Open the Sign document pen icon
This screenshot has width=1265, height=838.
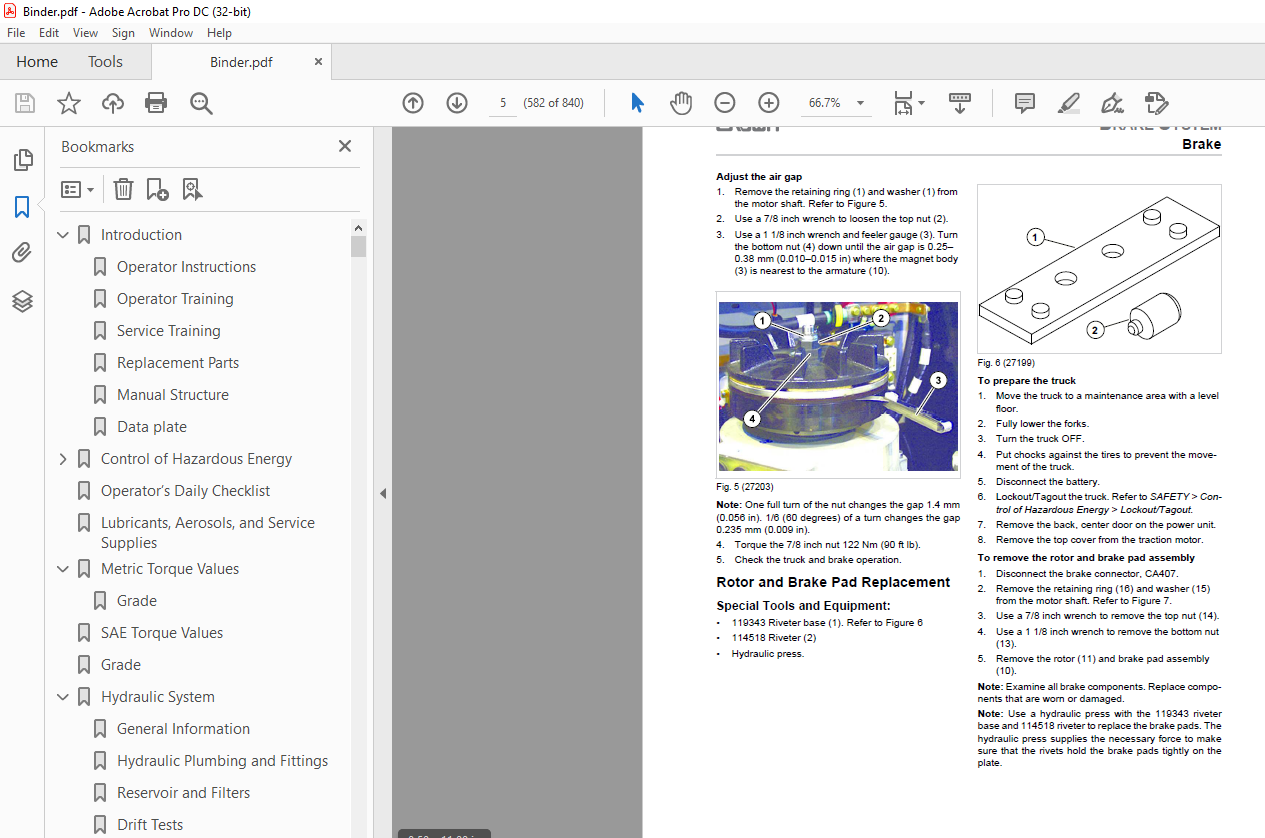[x=1112, y=103]
